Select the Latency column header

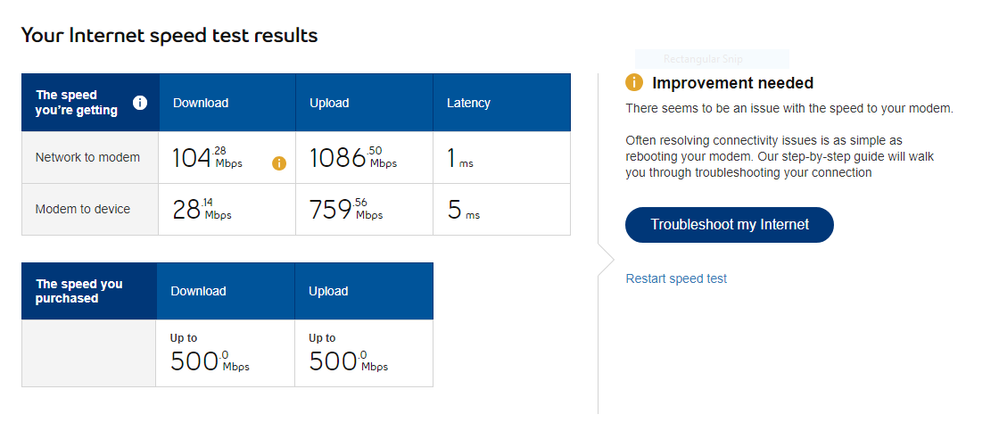(468, 103)
